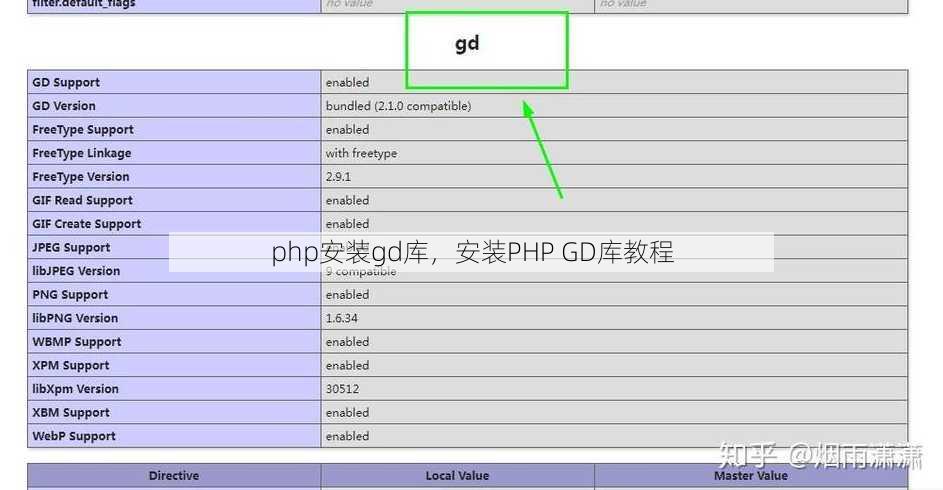This screenshot has width=943, height=490.
Task: Click the "enabled" value in GD Support row
Action: coord(348,82)
